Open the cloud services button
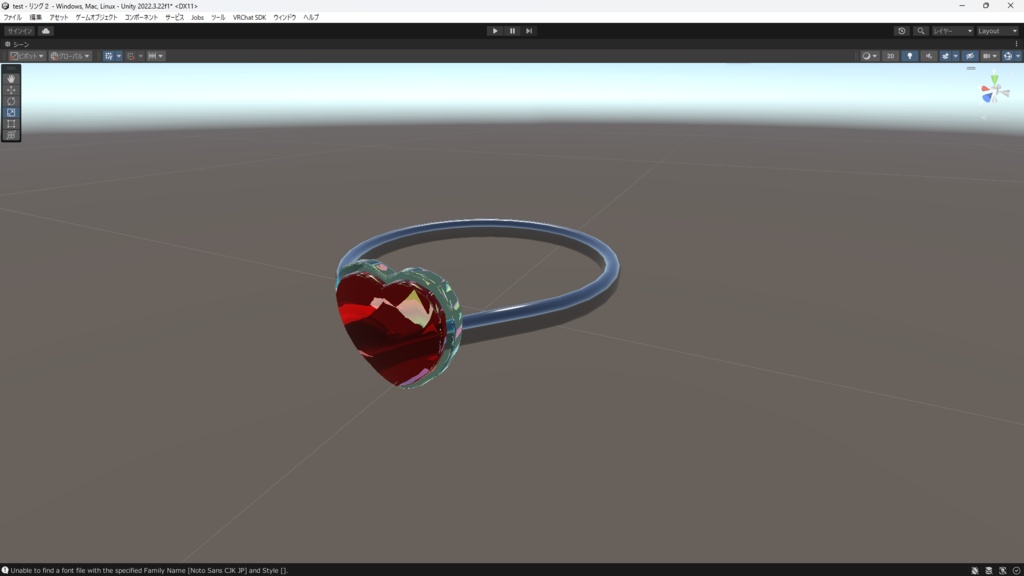 coord(46,31)
